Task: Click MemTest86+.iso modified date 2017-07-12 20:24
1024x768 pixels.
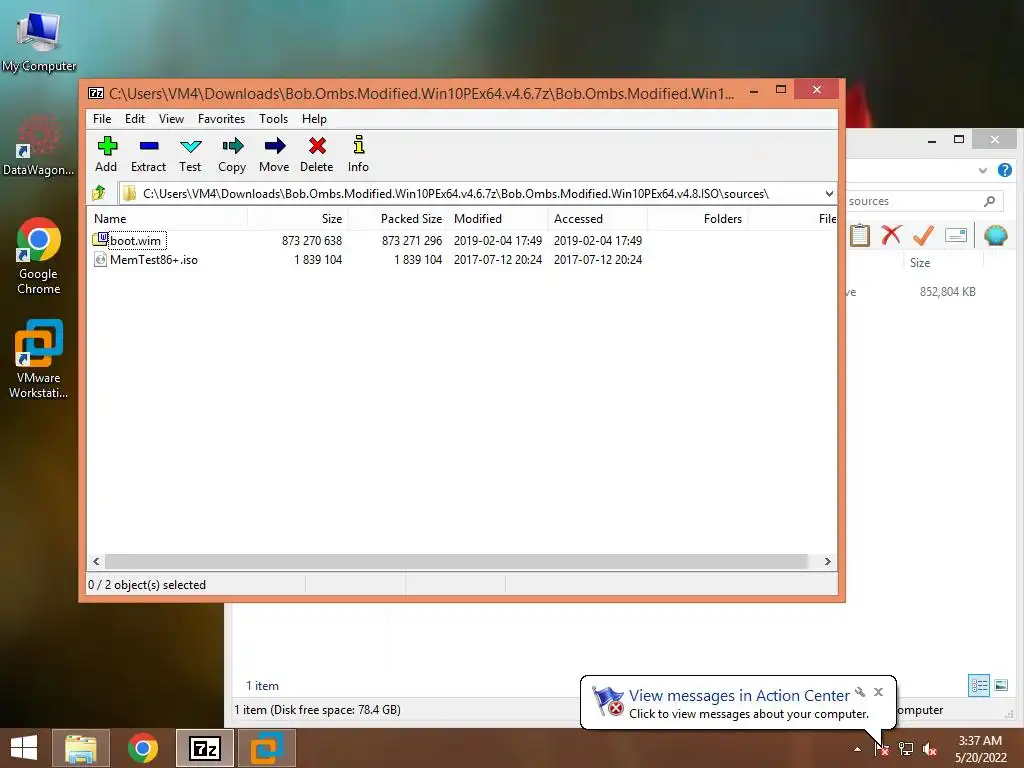Action: coord(498,259)
